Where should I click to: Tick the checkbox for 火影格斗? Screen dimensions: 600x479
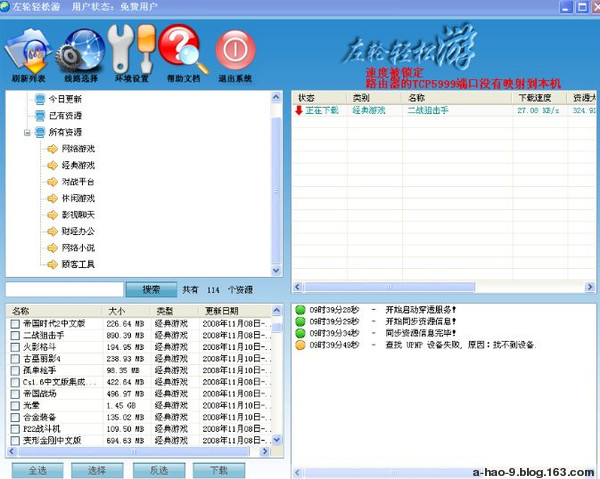(x=14, y=347)
